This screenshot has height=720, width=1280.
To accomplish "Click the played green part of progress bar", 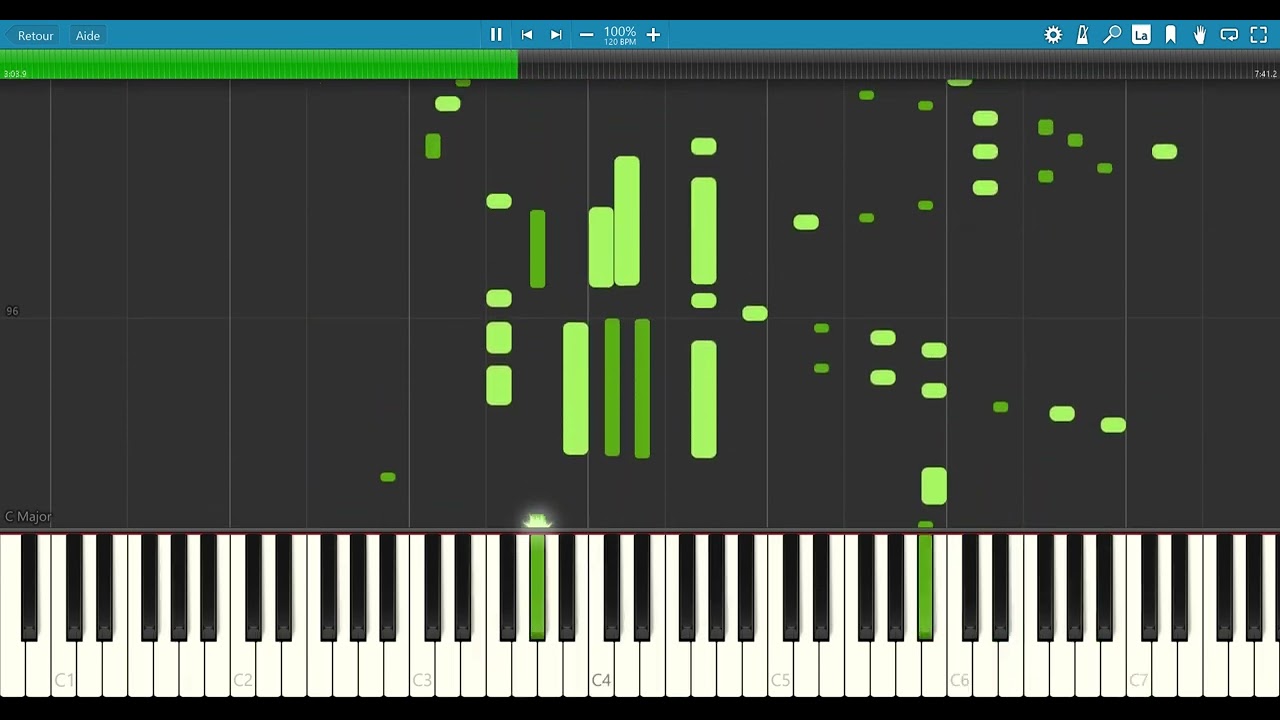I will click(x=259, y=65).
